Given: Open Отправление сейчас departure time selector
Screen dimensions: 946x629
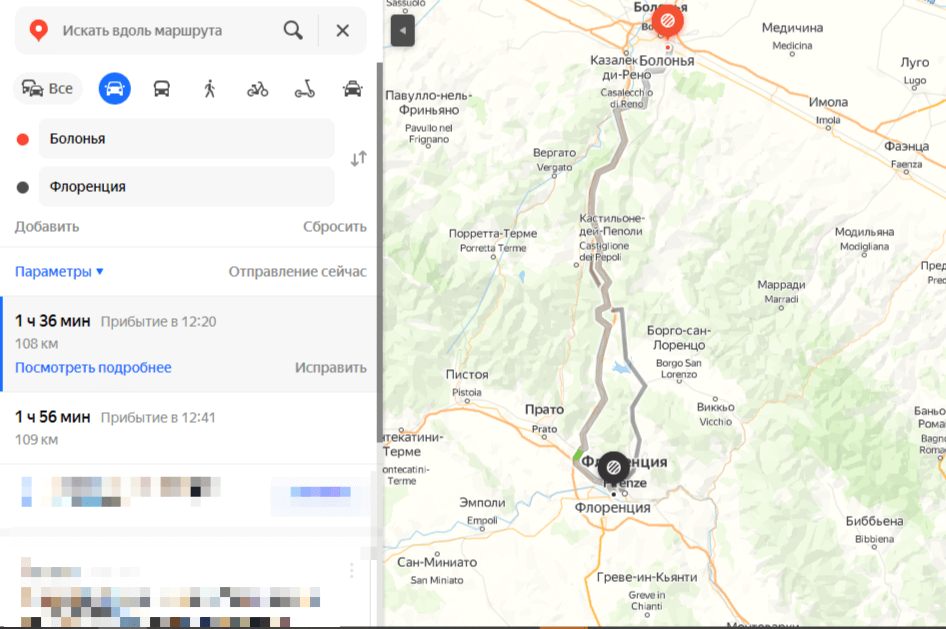Looking at the screenshot, I should [x=297, y=272].
